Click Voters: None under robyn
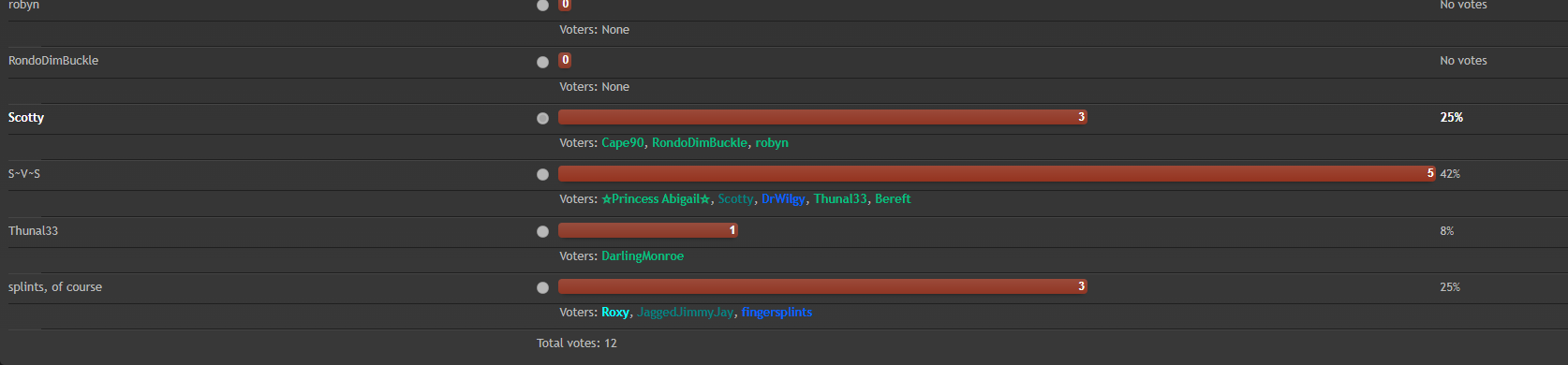Viewport: 1568px width, 365px height. click(594, 30)
